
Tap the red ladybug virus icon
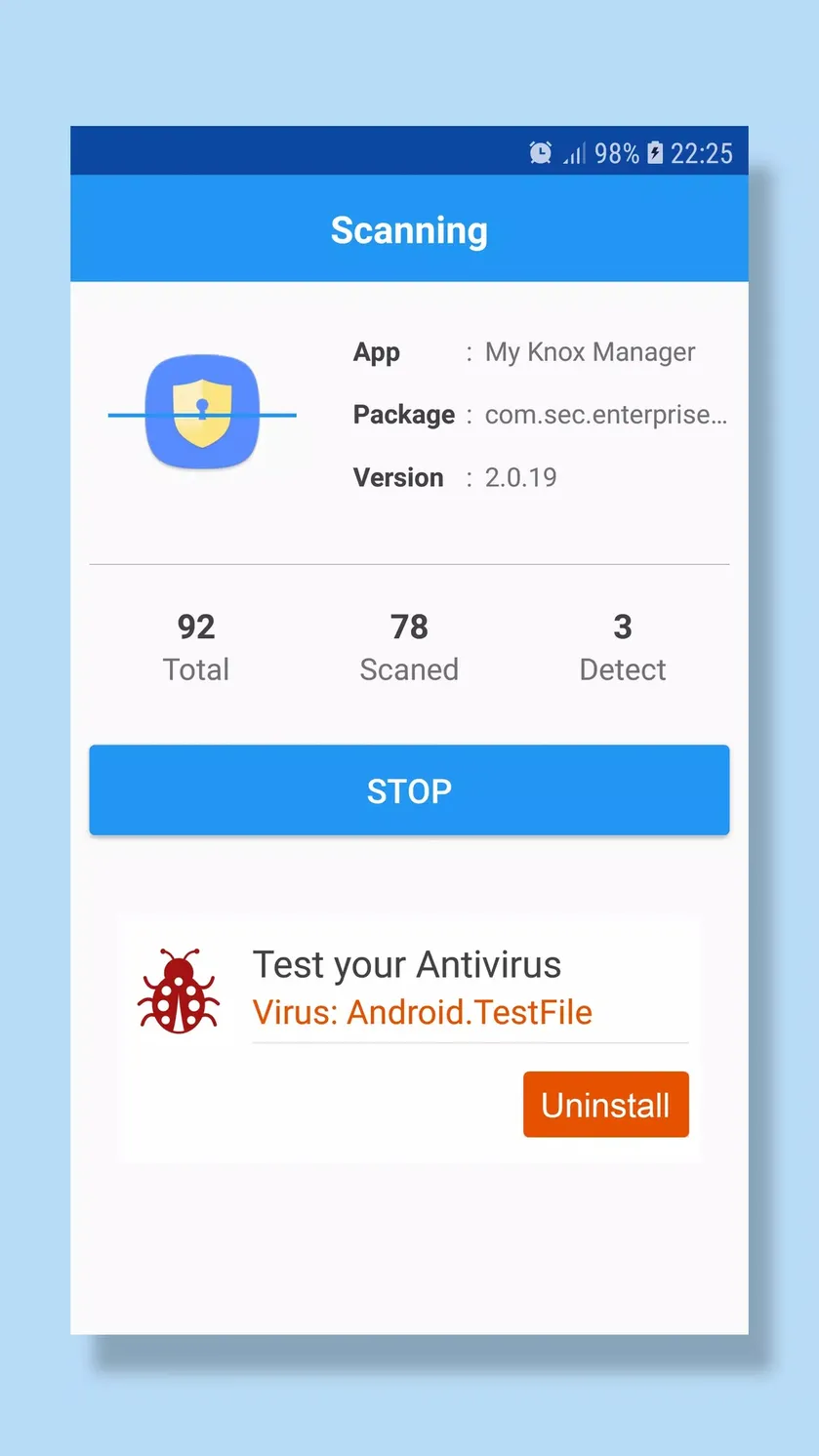click(179, 991)
